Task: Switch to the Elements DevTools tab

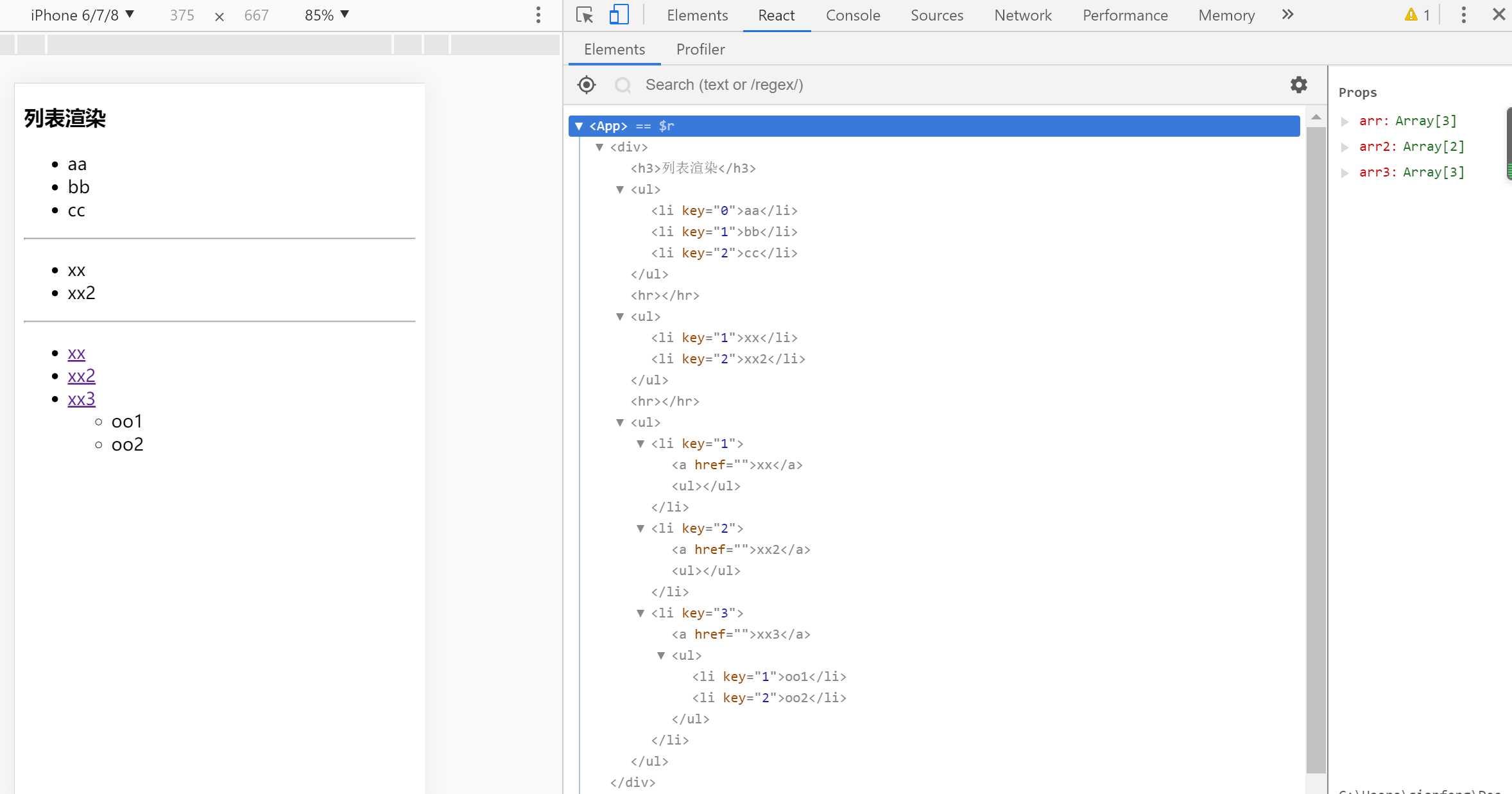Action: 697,15
